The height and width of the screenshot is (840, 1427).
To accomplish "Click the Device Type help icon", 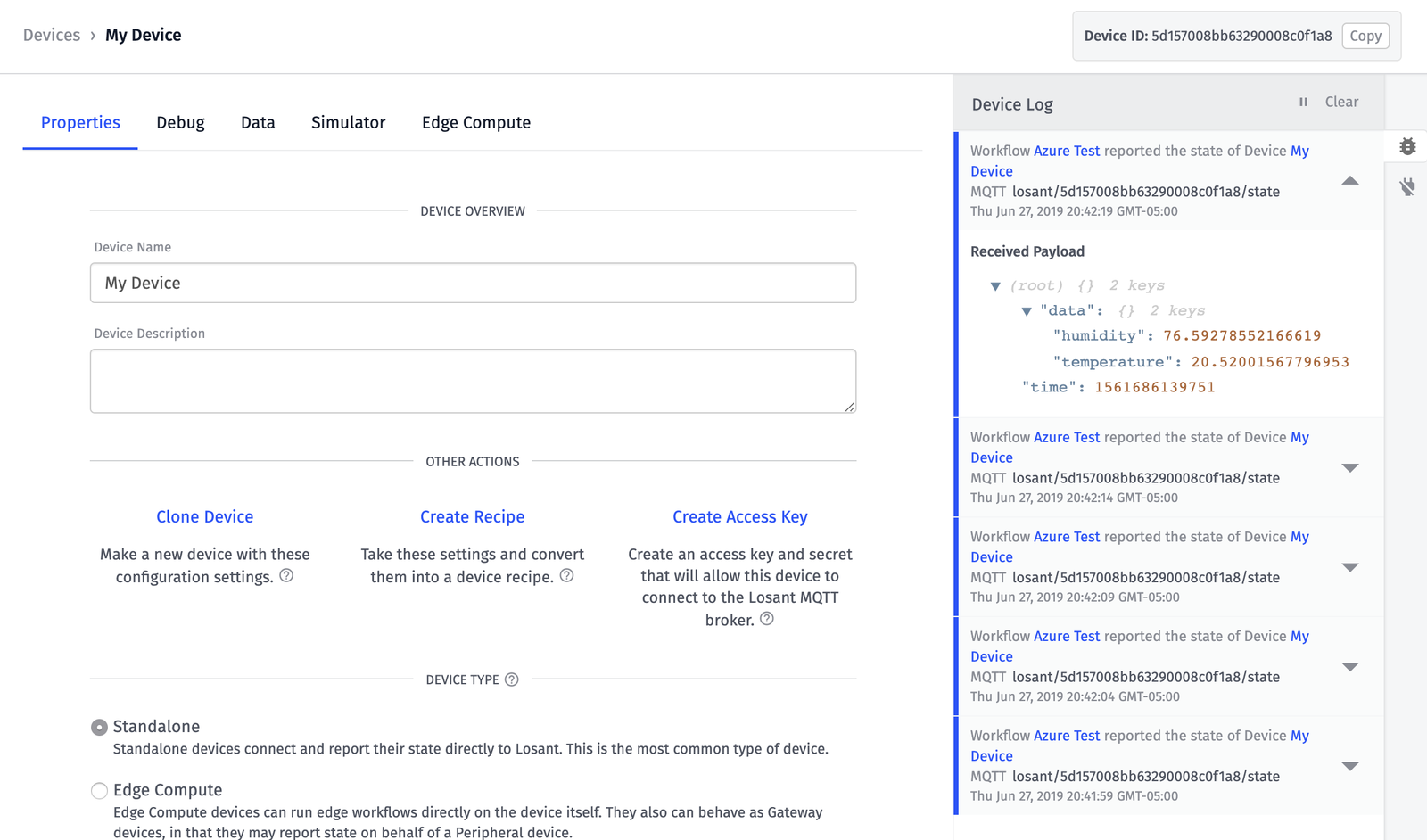I will tap(512, 679).
